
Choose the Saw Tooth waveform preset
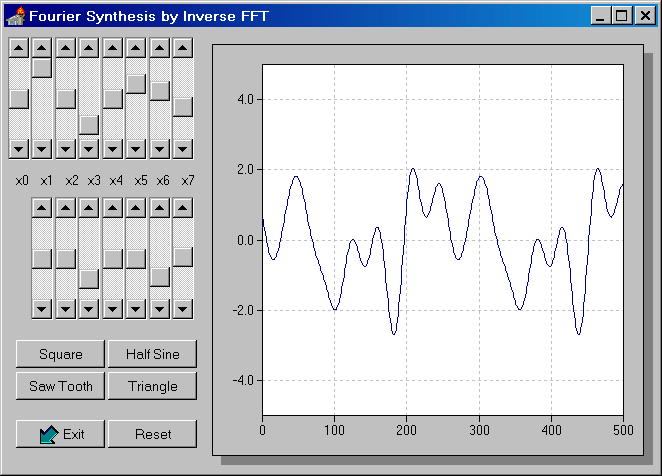tap(61, 386)
